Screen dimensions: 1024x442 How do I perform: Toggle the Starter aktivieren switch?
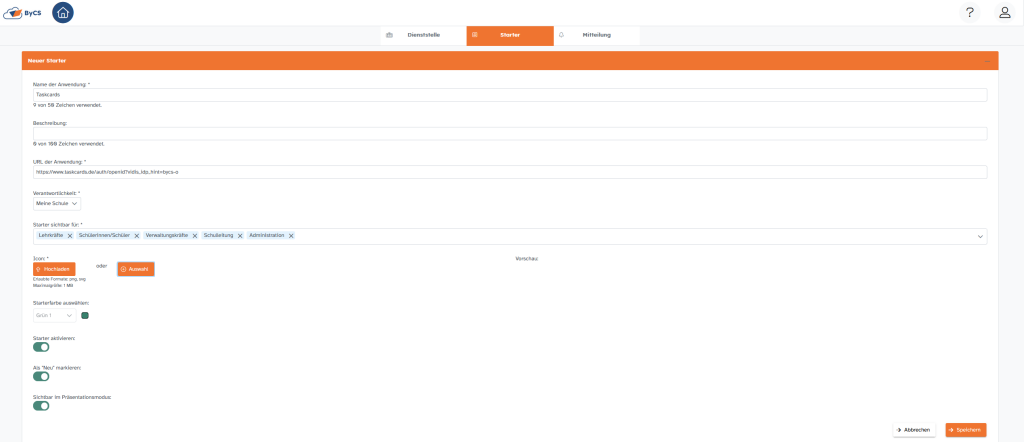pos(41,347)
